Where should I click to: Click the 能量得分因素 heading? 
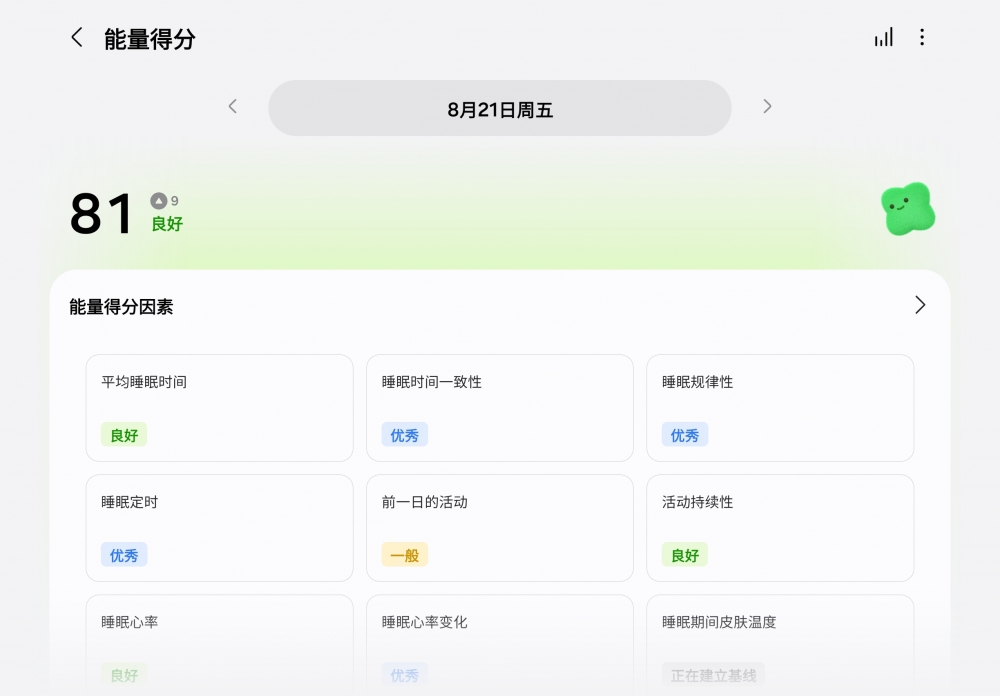point(121,307)
